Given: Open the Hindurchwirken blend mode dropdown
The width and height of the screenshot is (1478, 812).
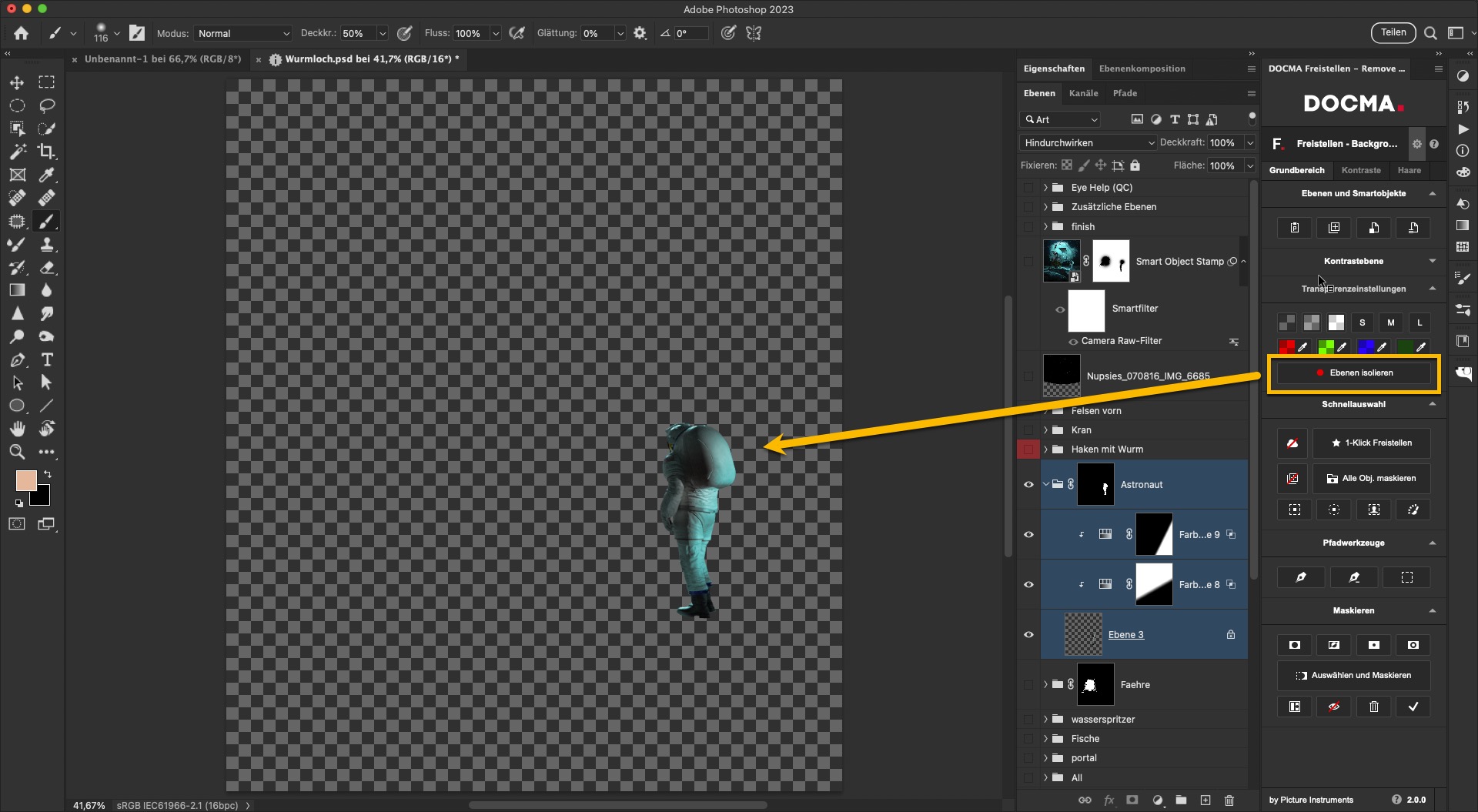Looking at the screenshot, I should [x=1088, y=142].
